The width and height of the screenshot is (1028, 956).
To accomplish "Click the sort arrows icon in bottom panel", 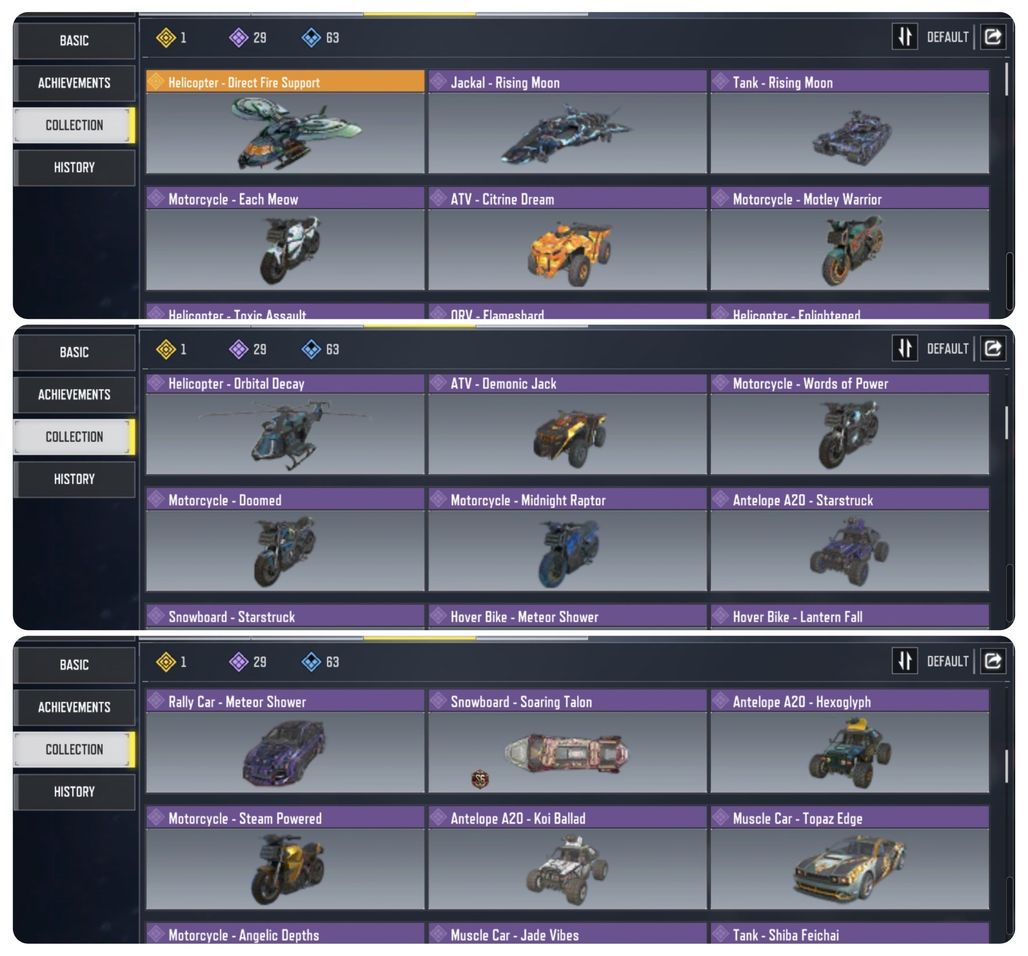I will pyautogui.click(x=905, y=661).
